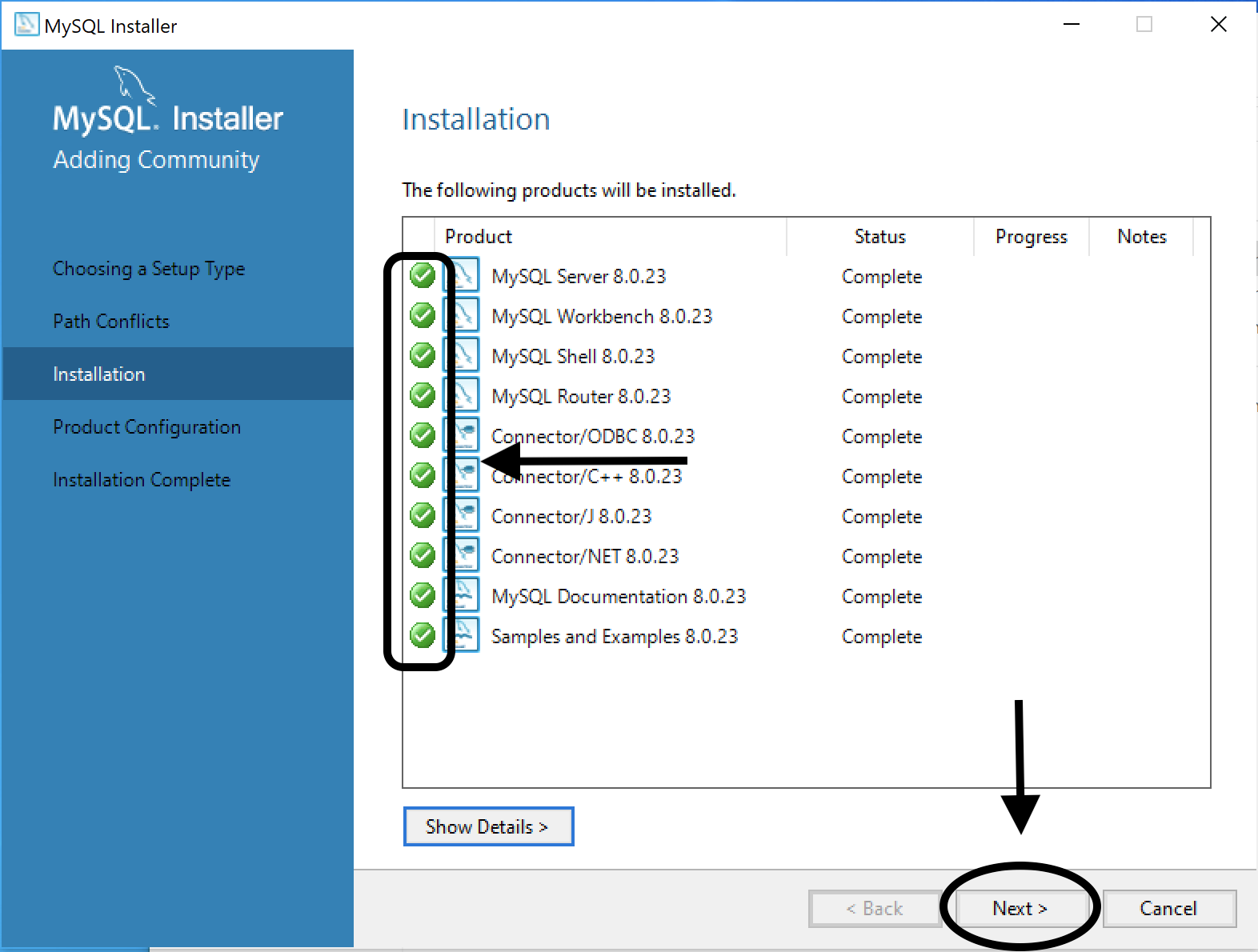Image resolution: width=1258 pixels, height=952 pixels.
Task: Select the MySQL Documentation 8.0.23 row
Action: 806,596
